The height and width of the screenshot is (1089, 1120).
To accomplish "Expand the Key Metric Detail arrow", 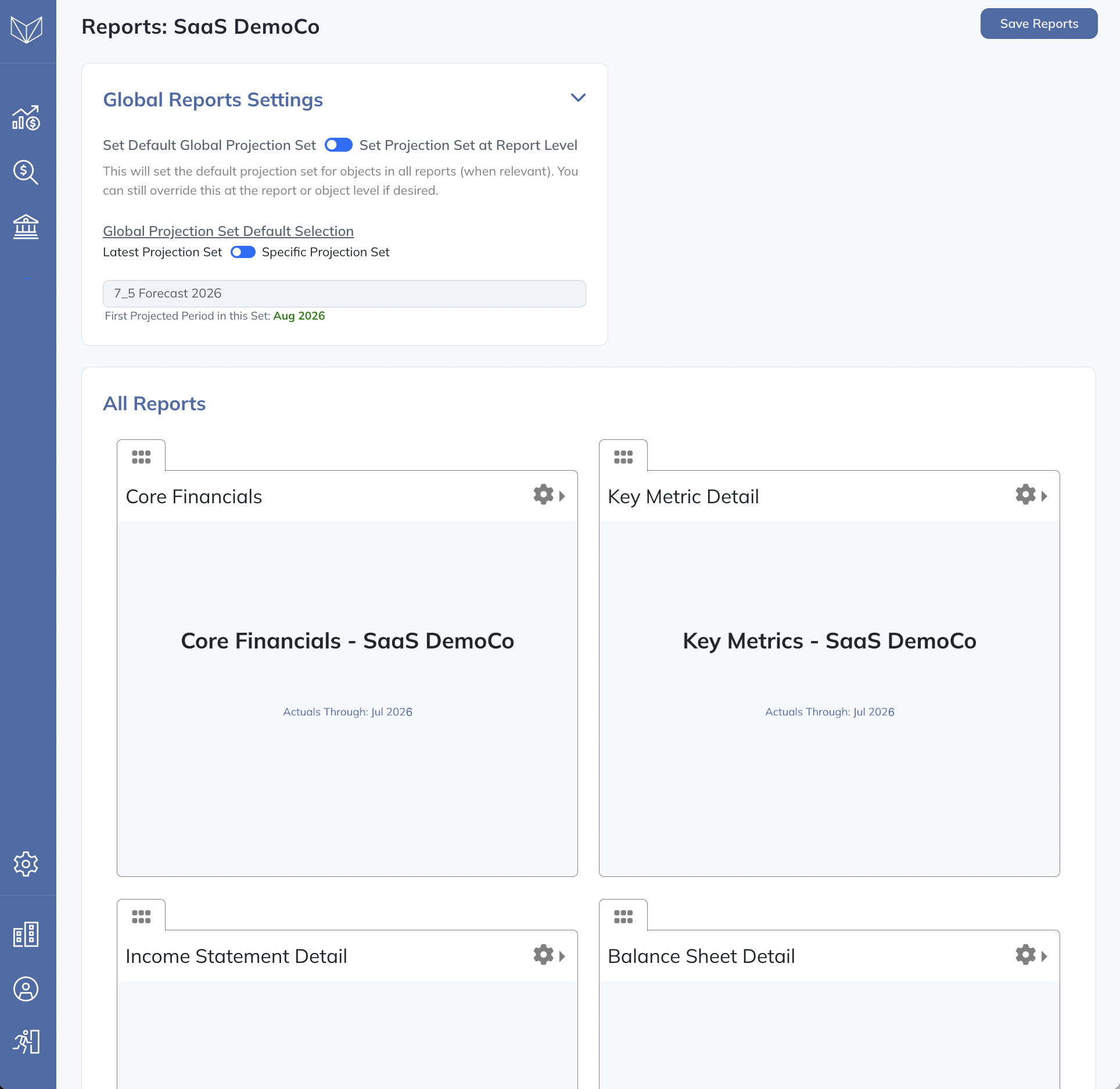I will [x=1044, y=496].
